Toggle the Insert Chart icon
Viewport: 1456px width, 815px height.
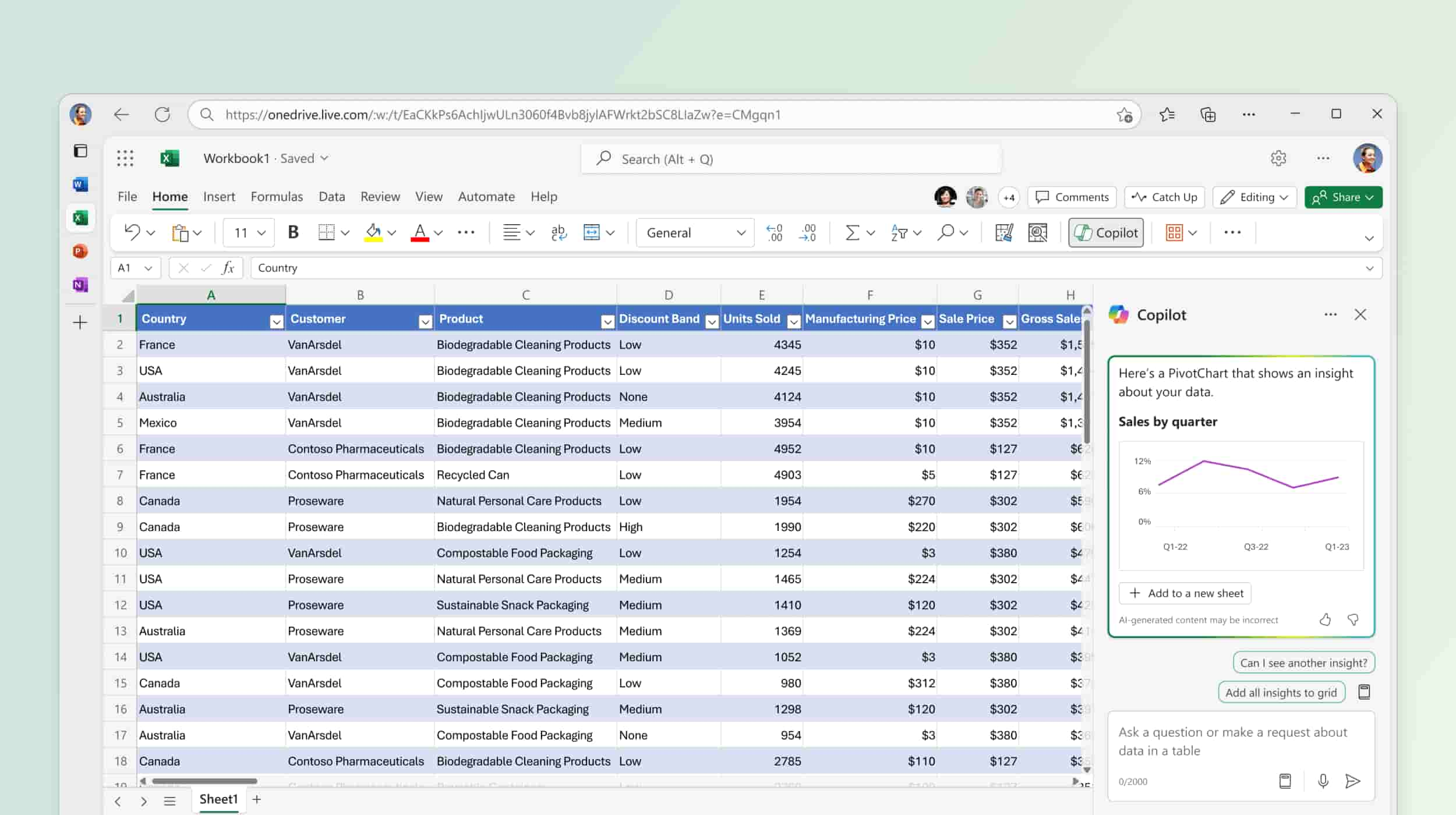[x=1039, y=233]
